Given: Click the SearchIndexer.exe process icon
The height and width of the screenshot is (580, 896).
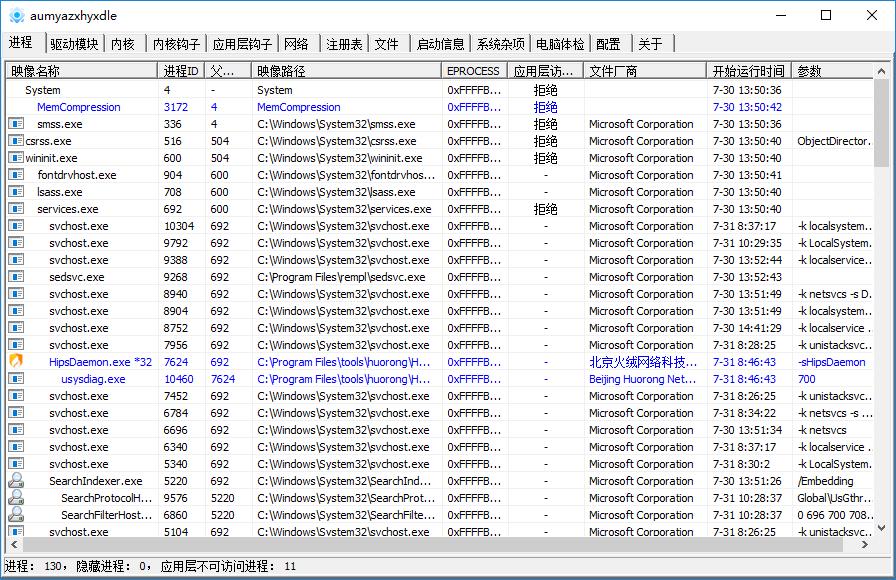Looking at the screenshot, I should (16, 481).
